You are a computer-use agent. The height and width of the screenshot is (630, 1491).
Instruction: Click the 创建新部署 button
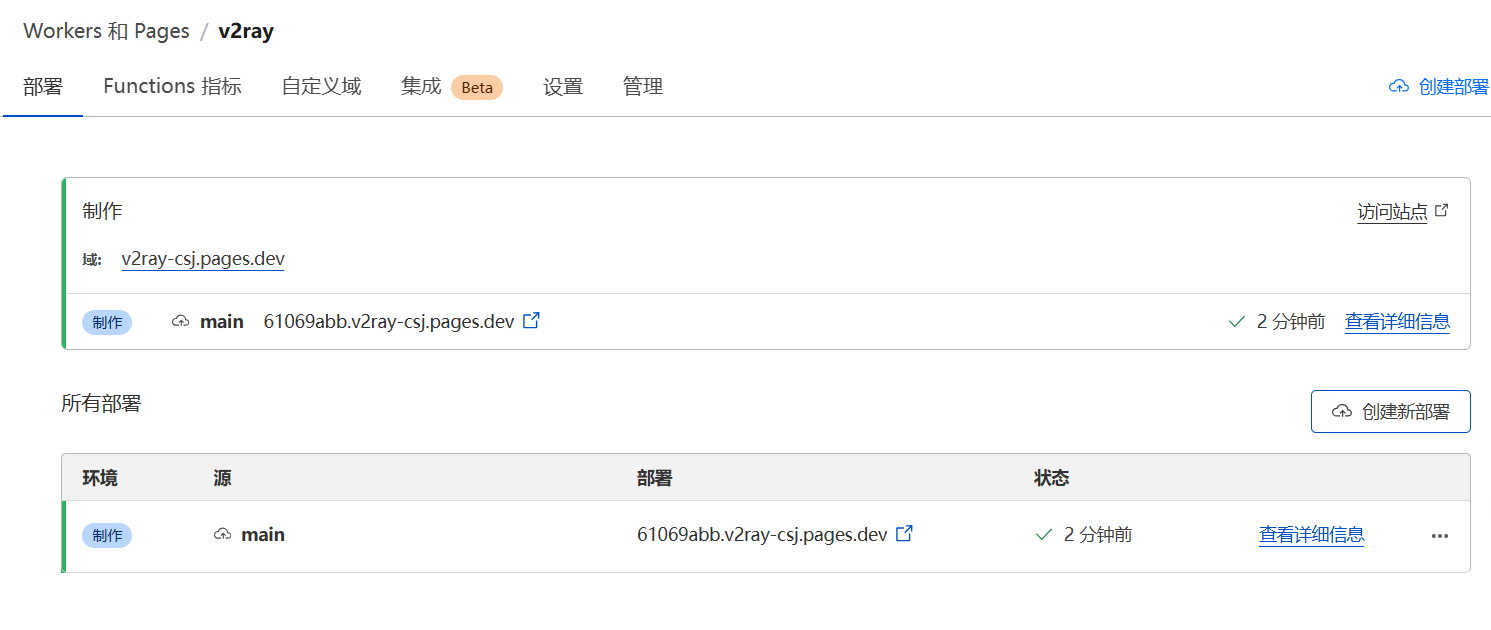coord(1390,411)
